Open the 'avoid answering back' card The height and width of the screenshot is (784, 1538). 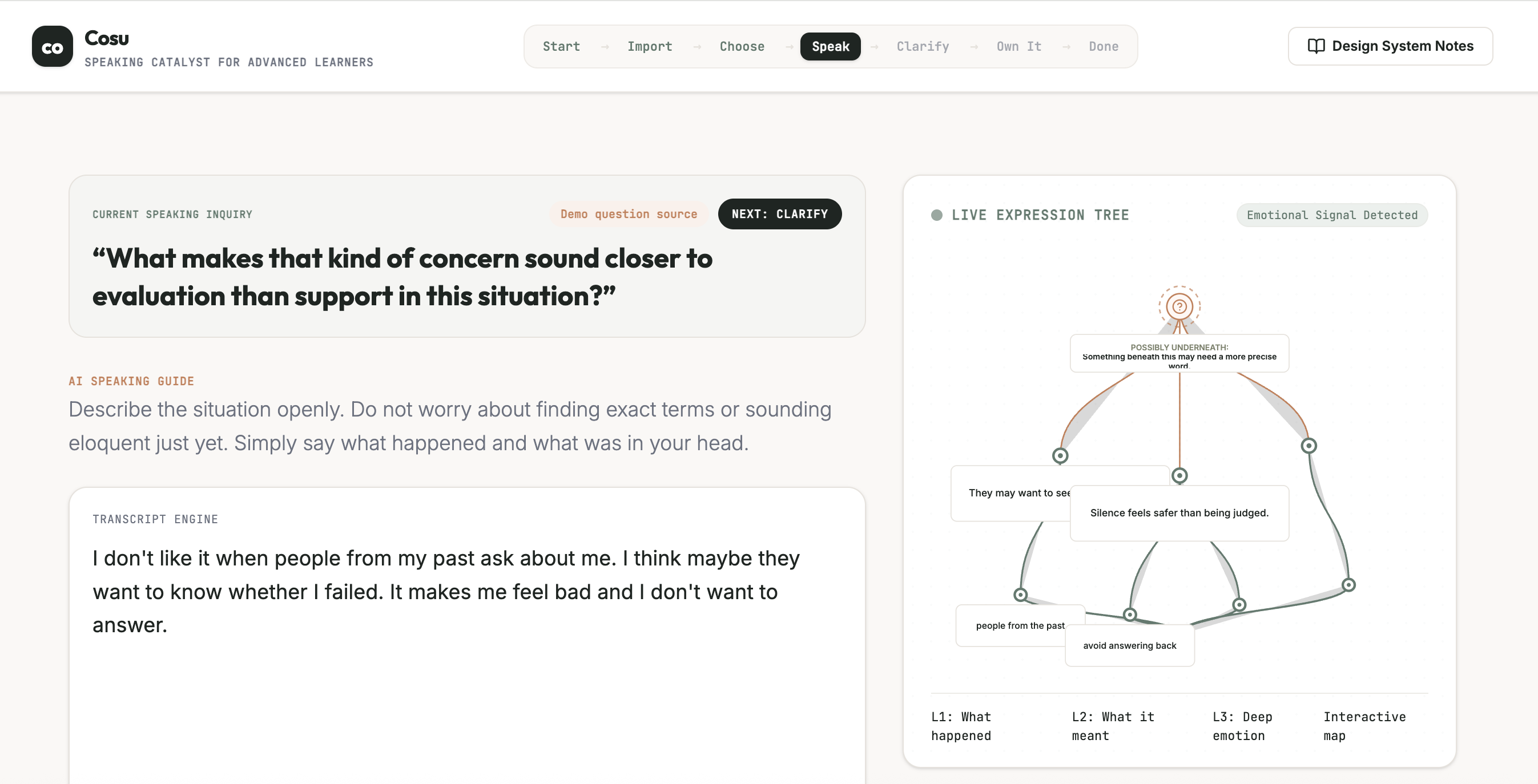(1130, 645)
